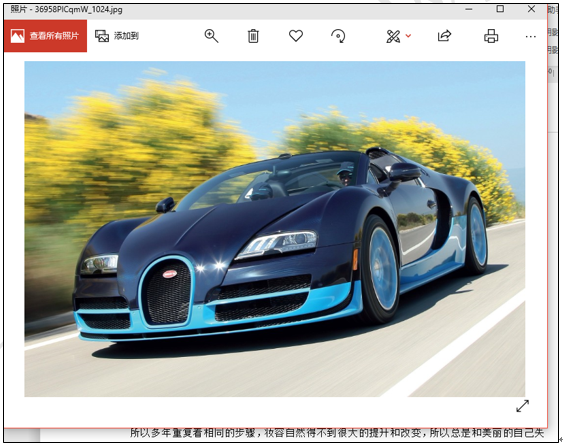Click the title bar filename text
Image resolution: width=563 pixels, height=448 pixels.
point(66,10)
